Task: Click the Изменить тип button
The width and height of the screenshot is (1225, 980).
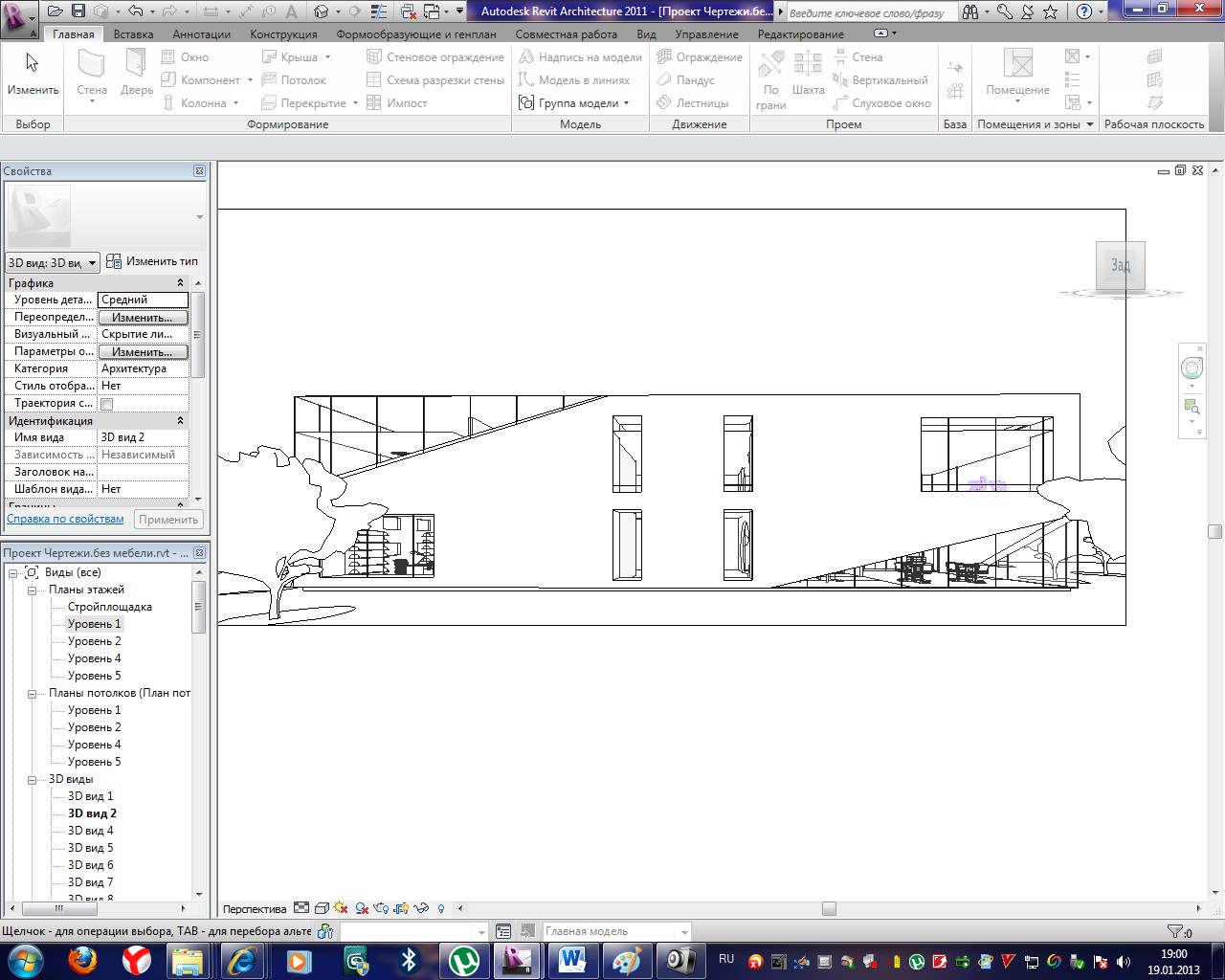Action: [x=152, y=261]
